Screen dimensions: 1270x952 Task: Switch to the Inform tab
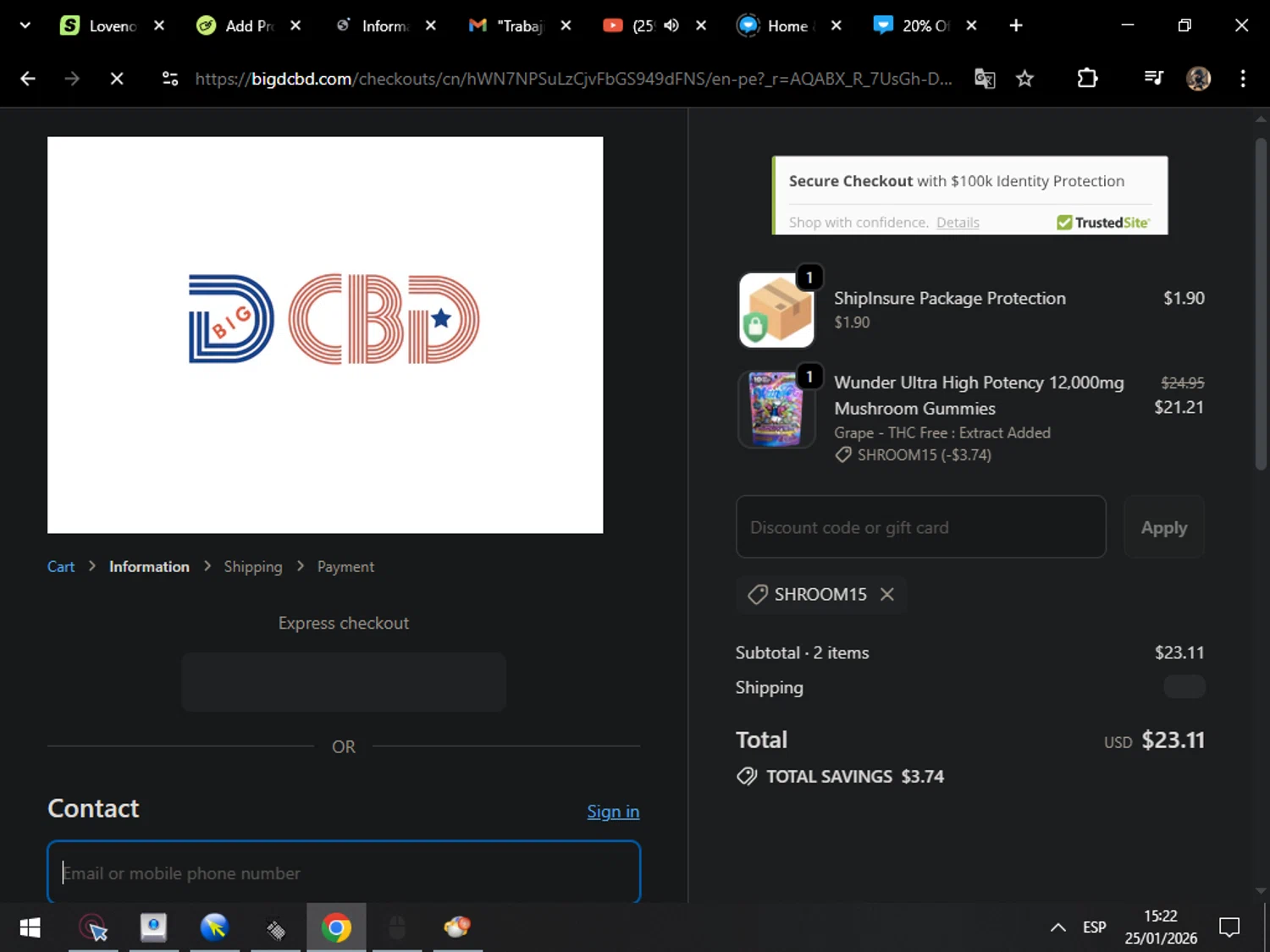coord(372,25)
